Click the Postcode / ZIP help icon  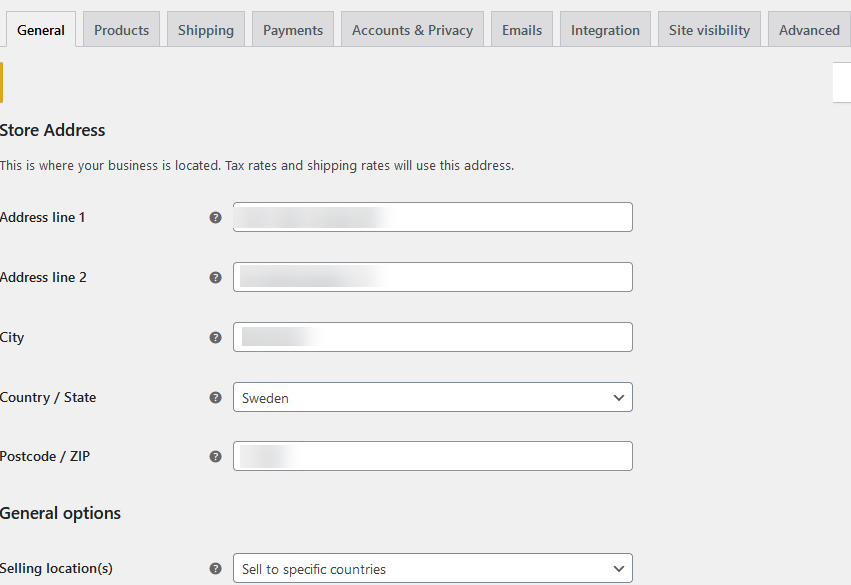pyautogui.click(x=215, y=456)
